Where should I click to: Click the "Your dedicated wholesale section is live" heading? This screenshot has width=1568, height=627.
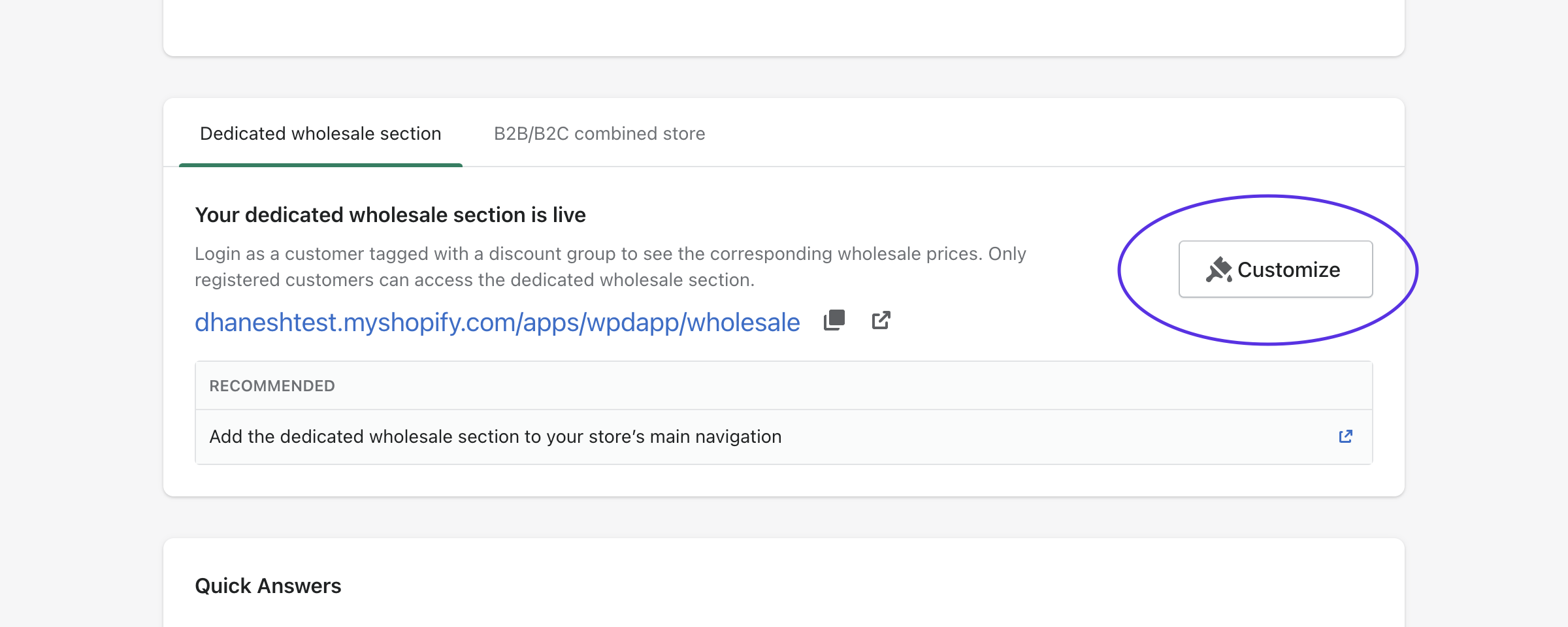[390, 215]
